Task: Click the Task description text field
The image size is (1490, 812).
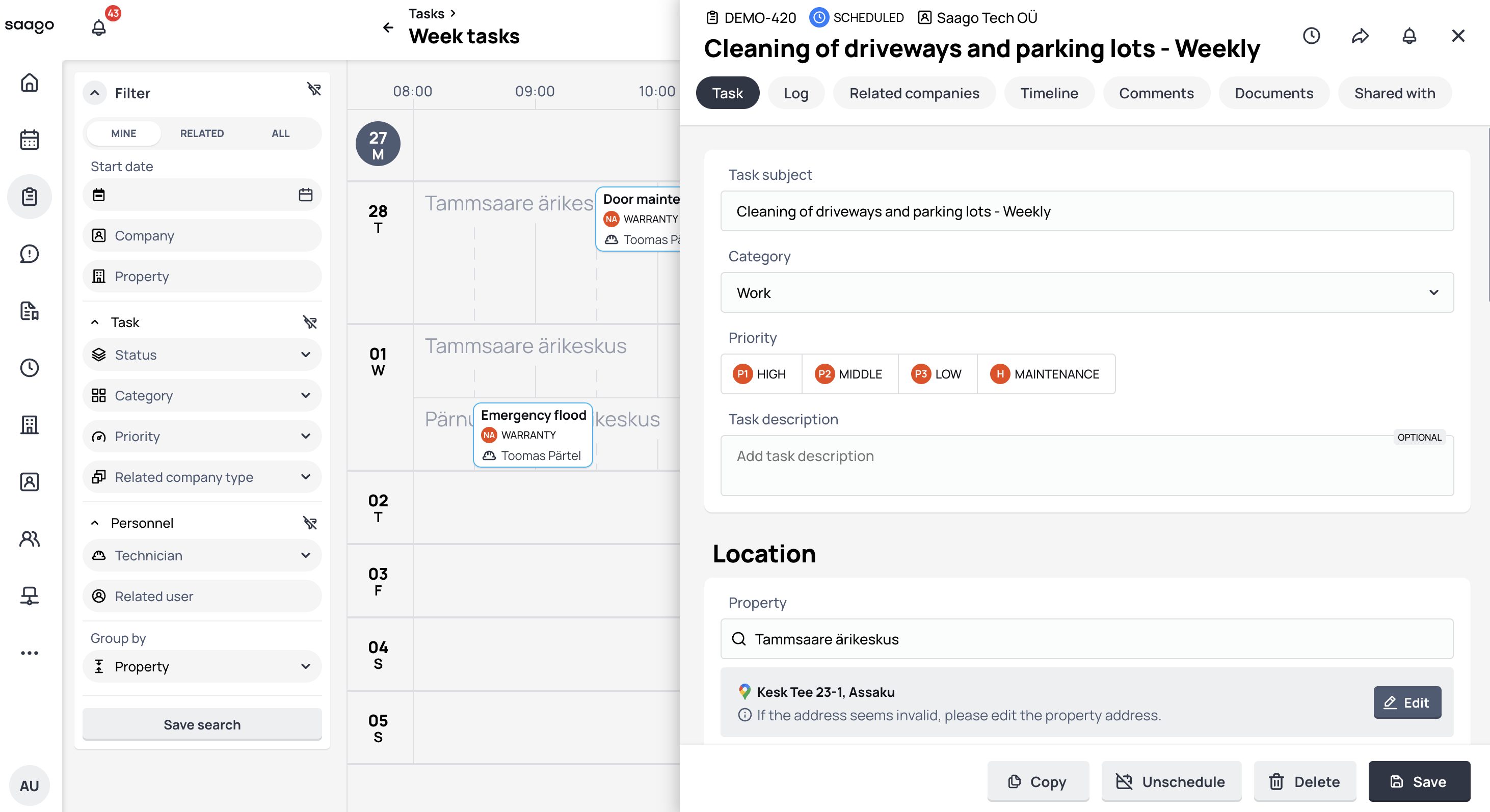Action: (x=1086, y=465)
